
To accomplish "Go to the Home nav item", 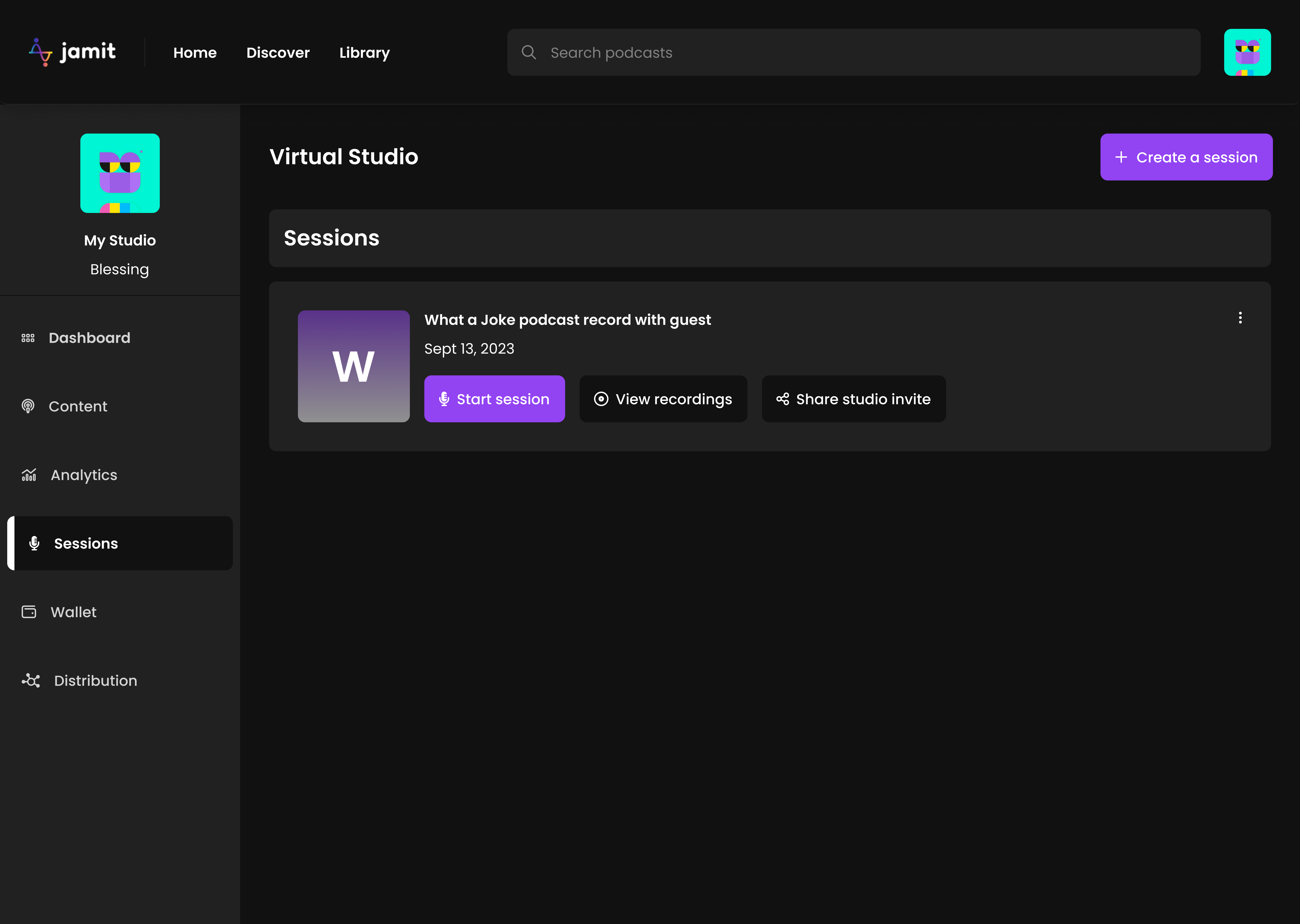I will [195, 53].
